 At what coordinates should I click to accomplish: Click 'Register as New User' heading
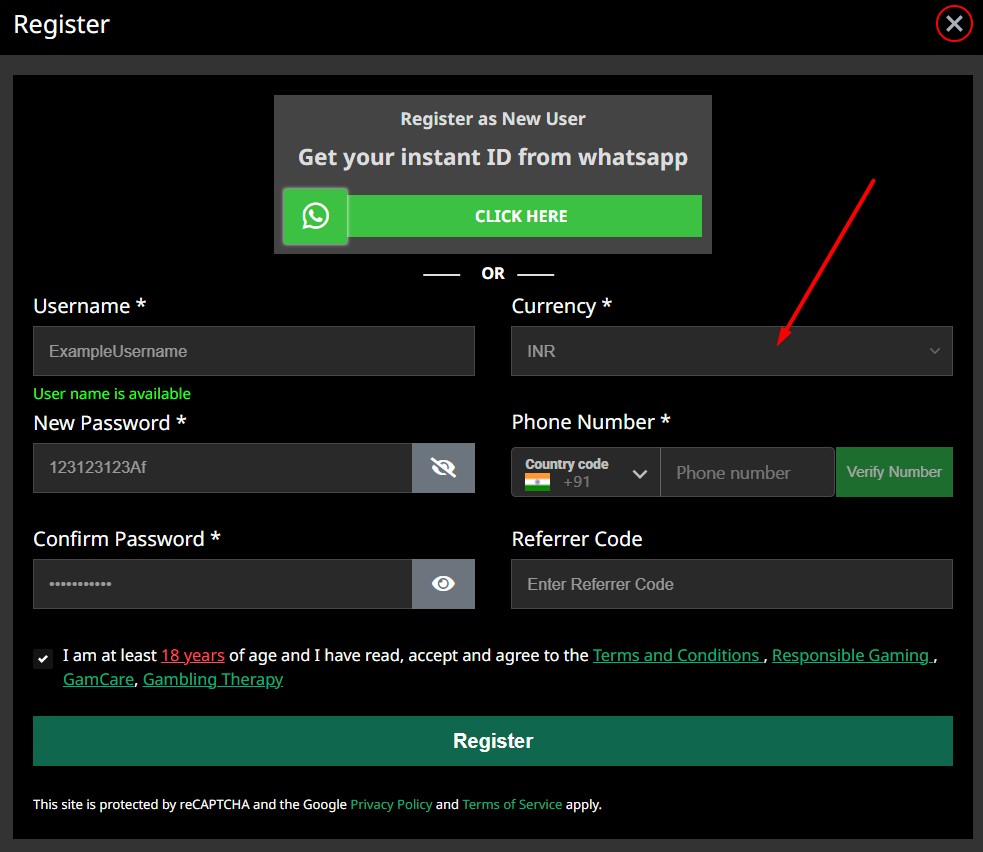point(493,118)
